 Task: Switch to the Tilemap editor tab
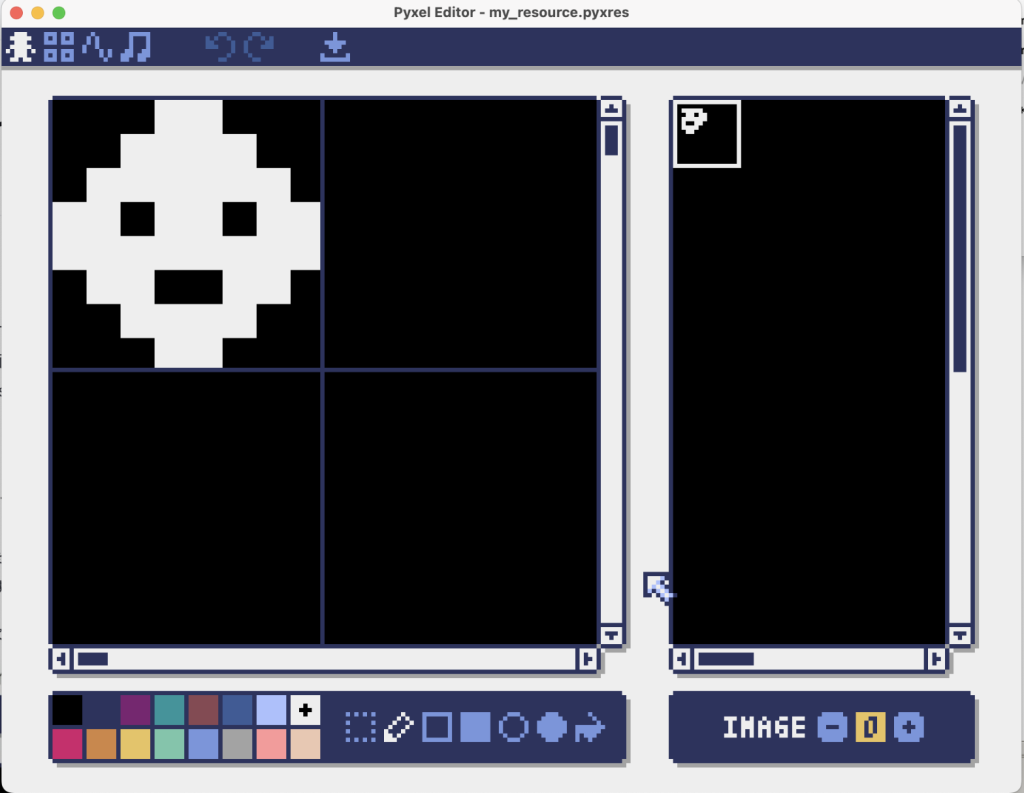[x=59, y=47]
